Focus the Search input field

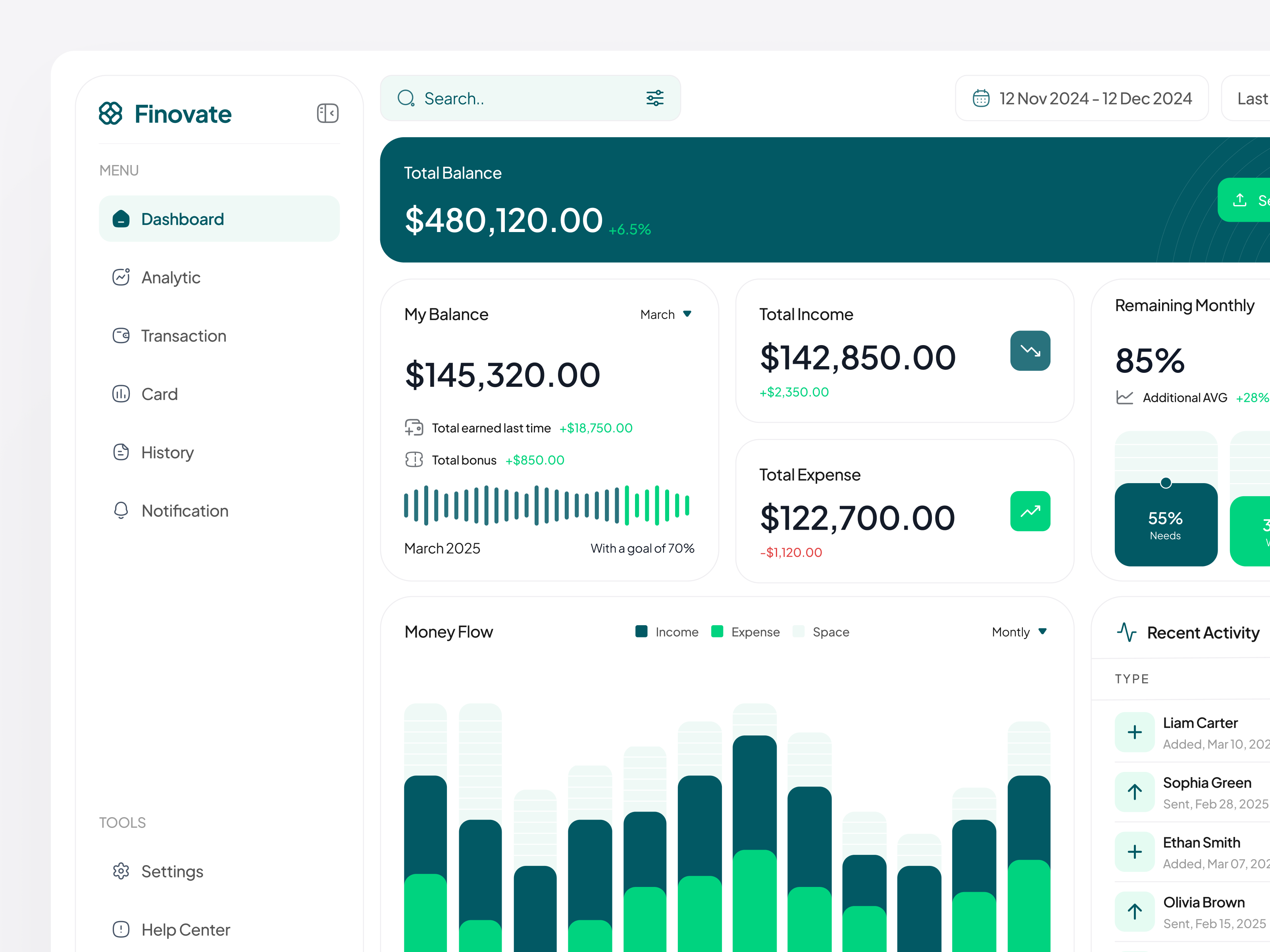click(x=531, y=98)
